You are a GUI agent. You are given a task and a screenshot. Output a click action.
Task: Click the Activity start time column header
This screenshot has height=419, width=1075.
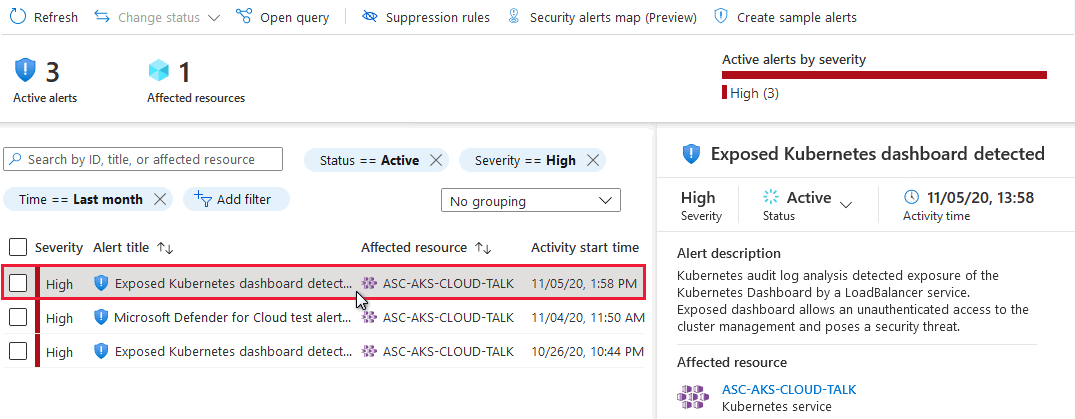585,248
